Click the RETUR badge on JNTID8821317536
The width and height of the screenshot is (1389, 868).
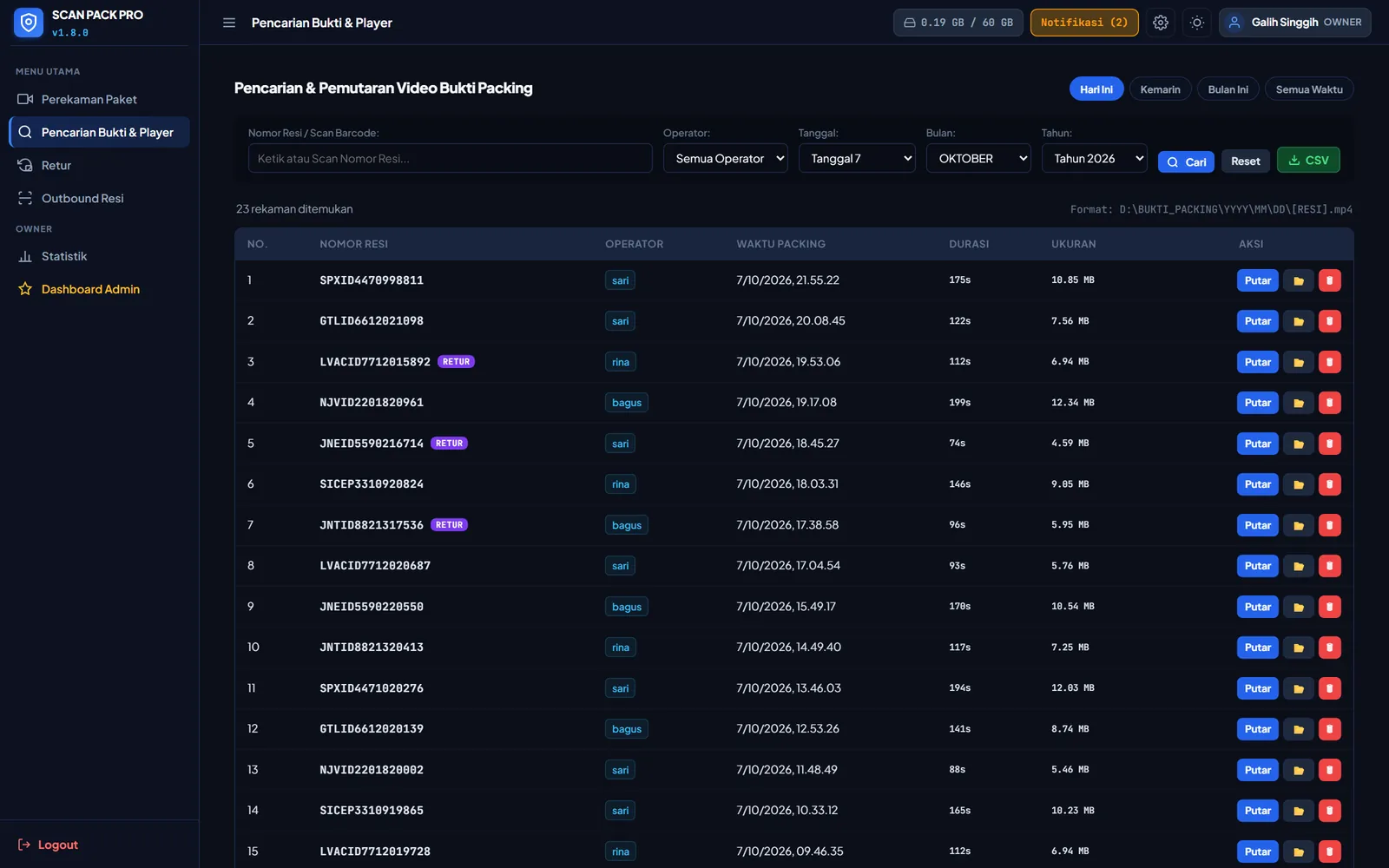click(450, 525)
